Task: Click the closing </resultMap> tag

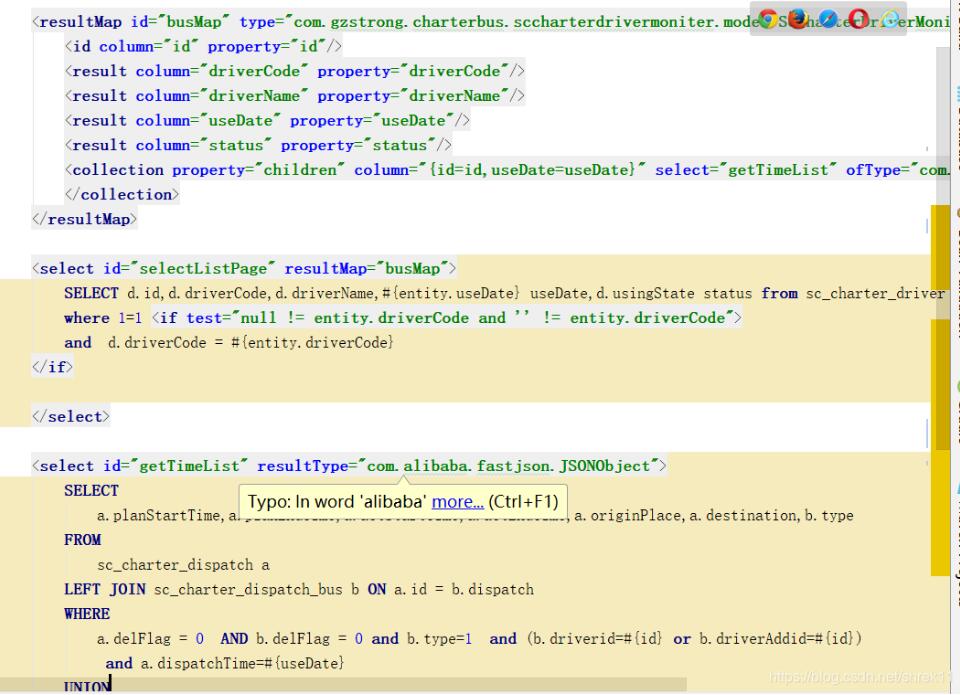Action: tap(84, 218)
